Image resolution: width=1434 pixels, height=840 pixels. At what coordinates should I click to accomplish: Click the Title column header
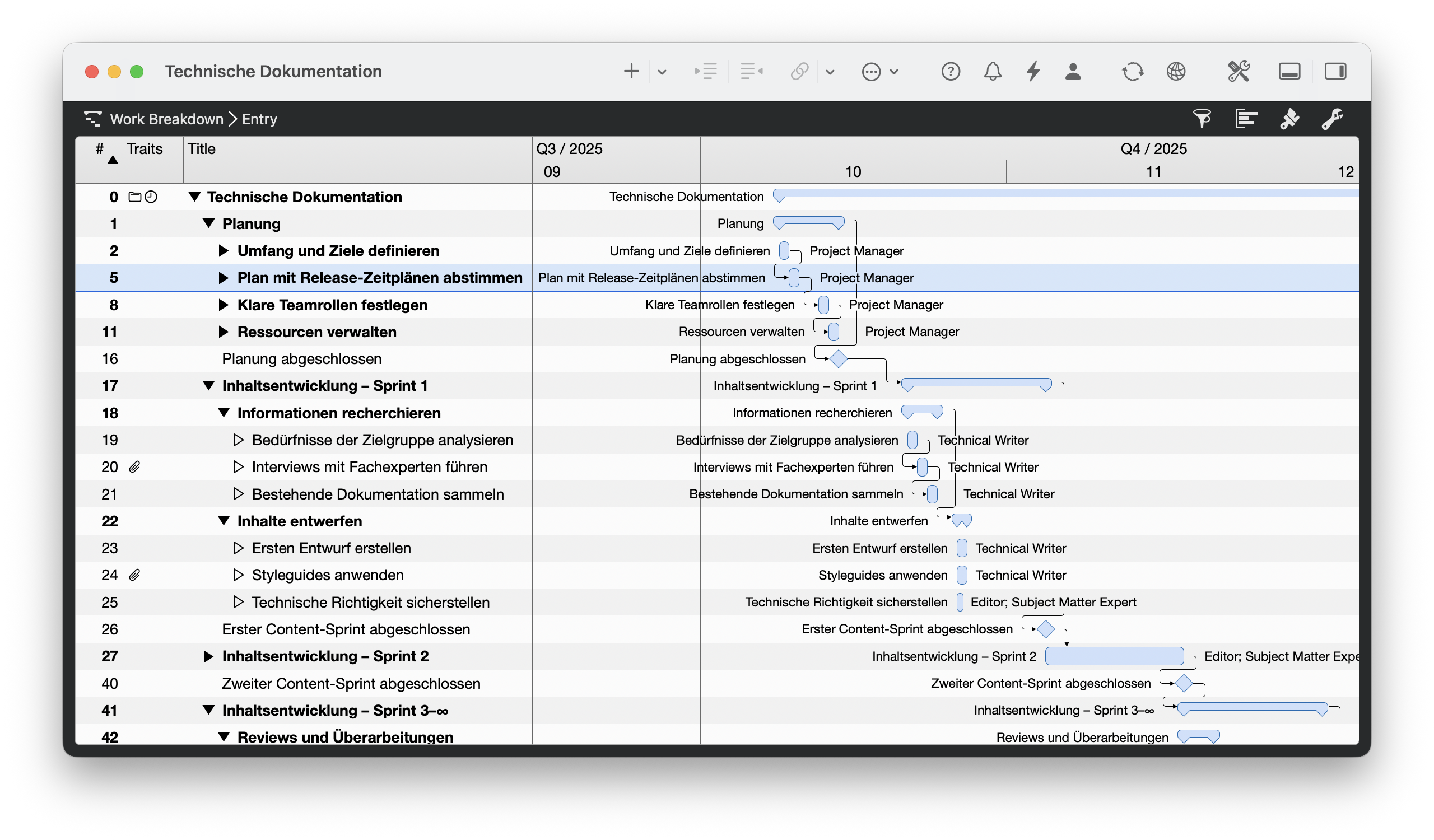[202, 149]
